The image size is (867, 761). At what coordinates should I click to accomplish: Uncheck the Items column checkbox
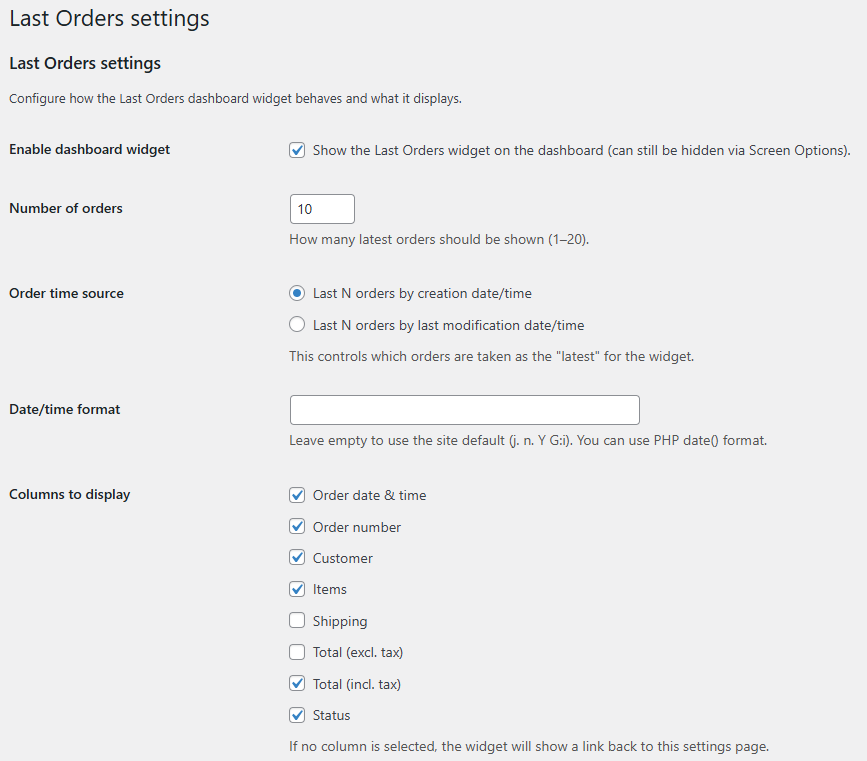(x=297, y=590)
